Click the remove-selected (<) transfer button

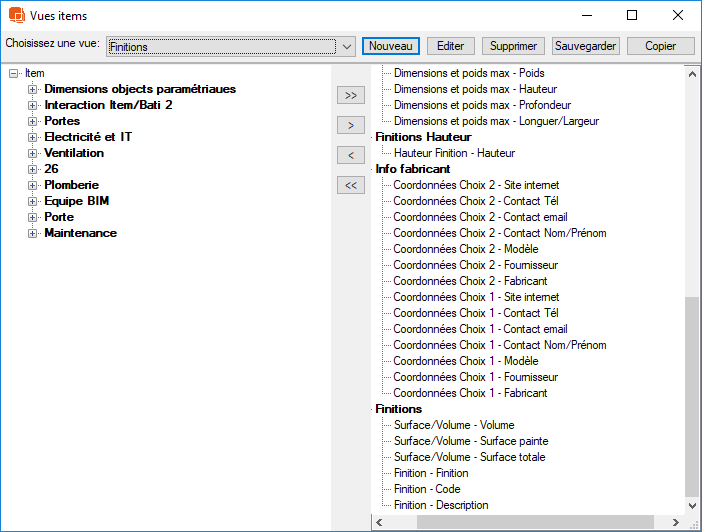(350, 155)
